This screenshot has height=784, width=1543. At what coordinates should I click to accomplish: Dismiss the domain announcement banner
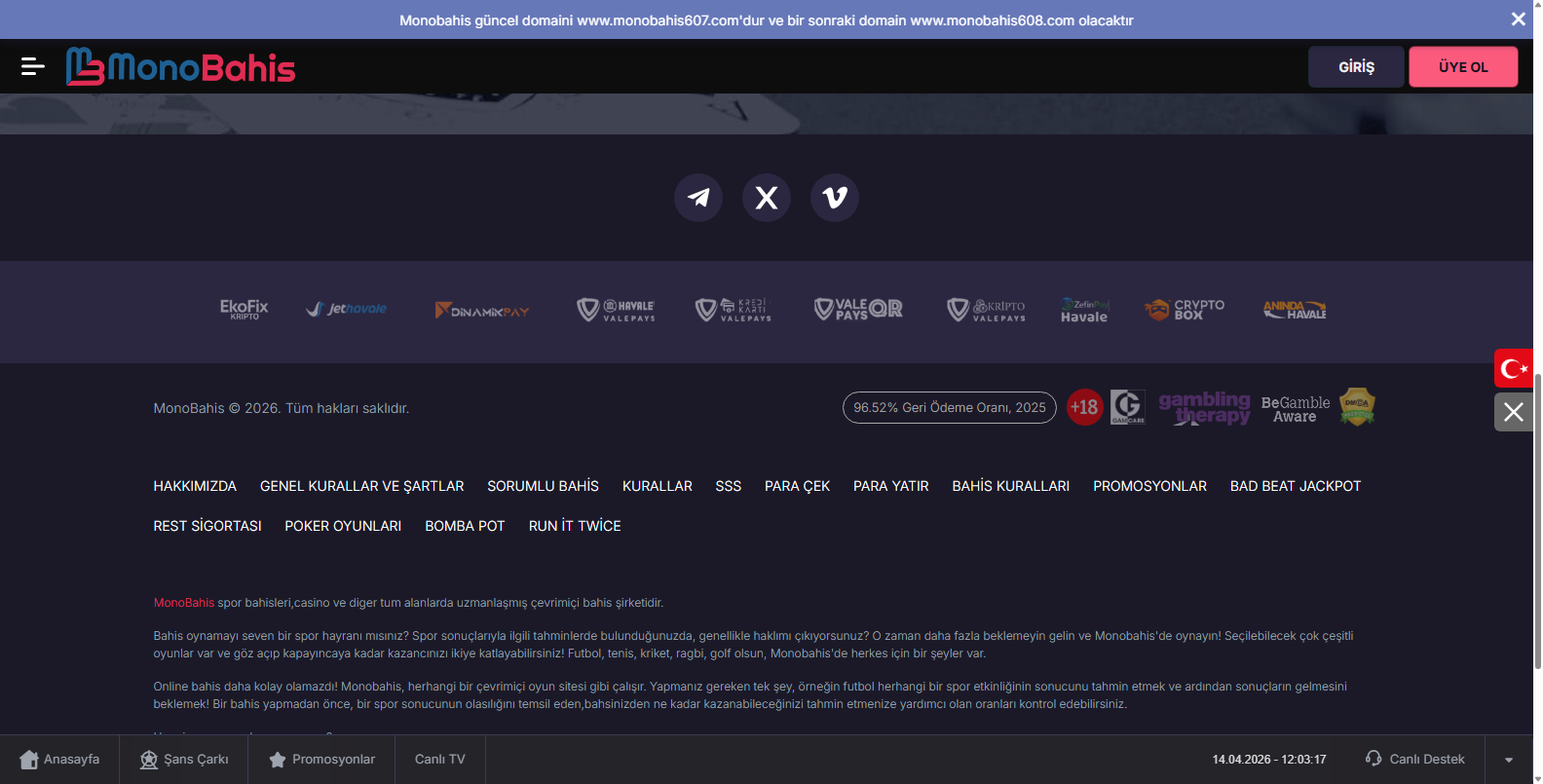tap(1518, 19)
